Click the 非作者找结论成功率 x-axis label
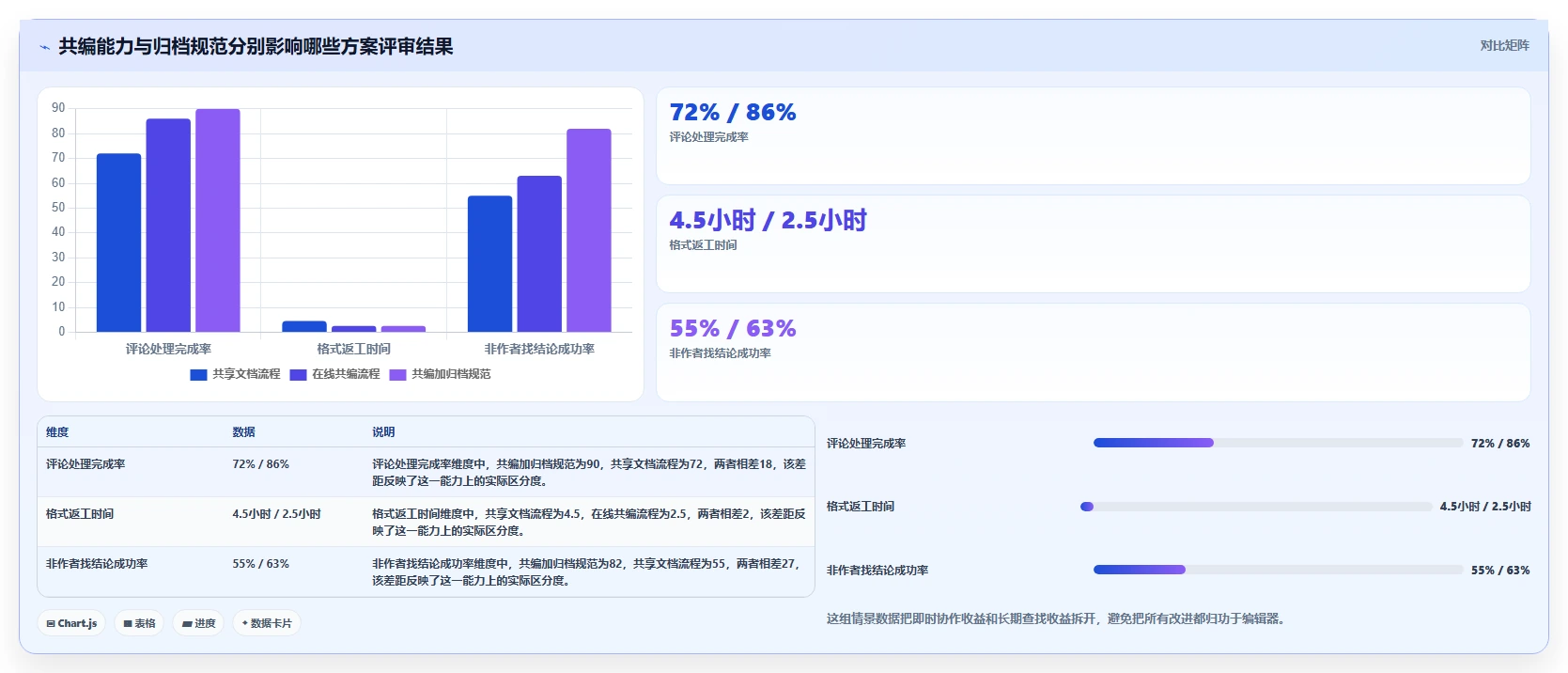1568x673 pixels. [539, 349]
